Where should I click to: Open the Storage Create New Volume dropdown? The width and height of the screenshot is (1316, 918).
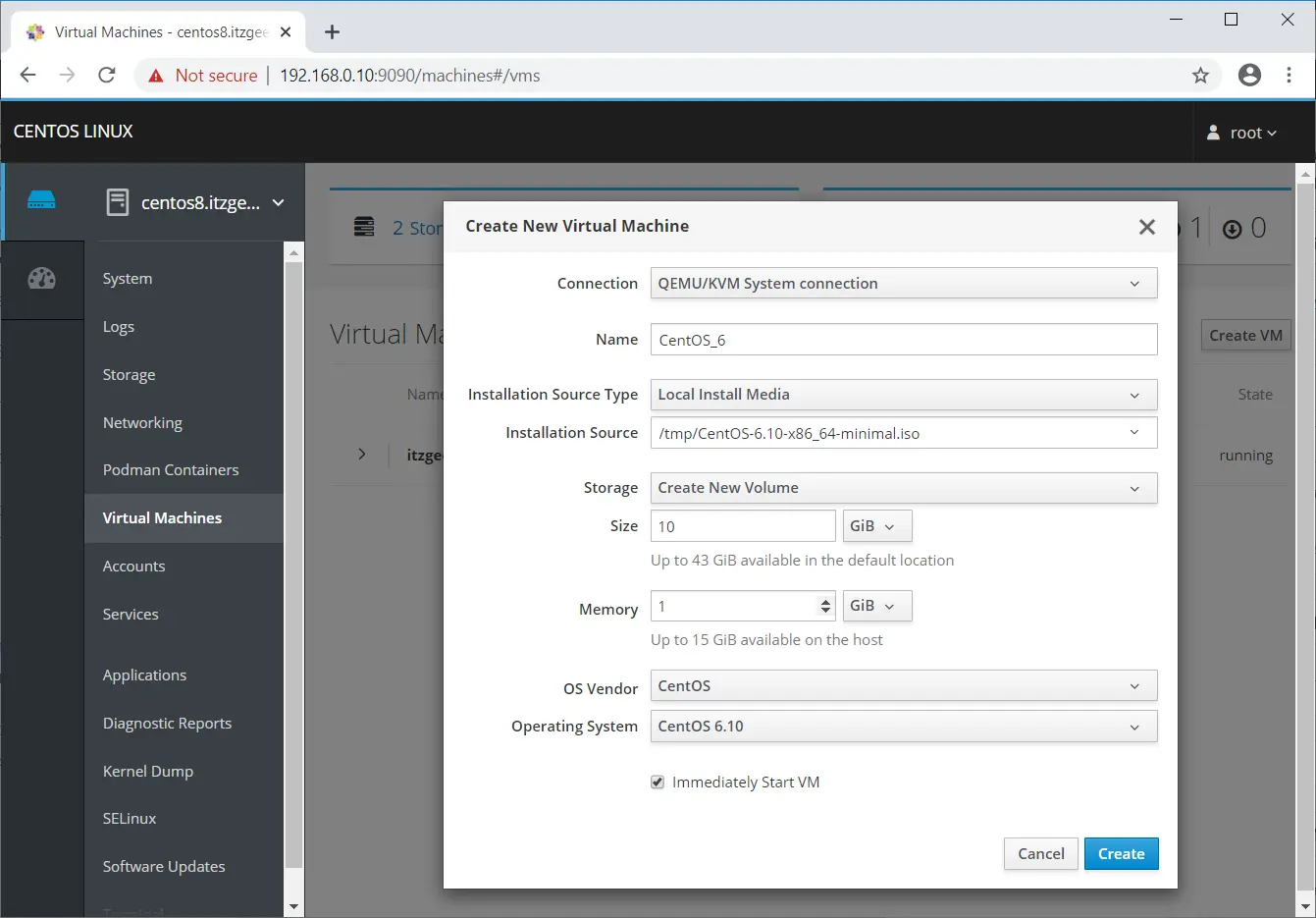click(x=904, y=488)
